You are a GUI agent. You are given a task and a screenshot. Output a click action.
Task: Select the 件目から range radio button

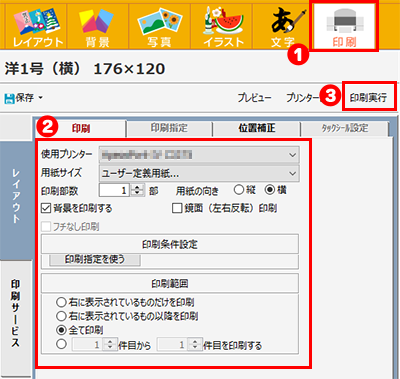(x=61, y=344)
